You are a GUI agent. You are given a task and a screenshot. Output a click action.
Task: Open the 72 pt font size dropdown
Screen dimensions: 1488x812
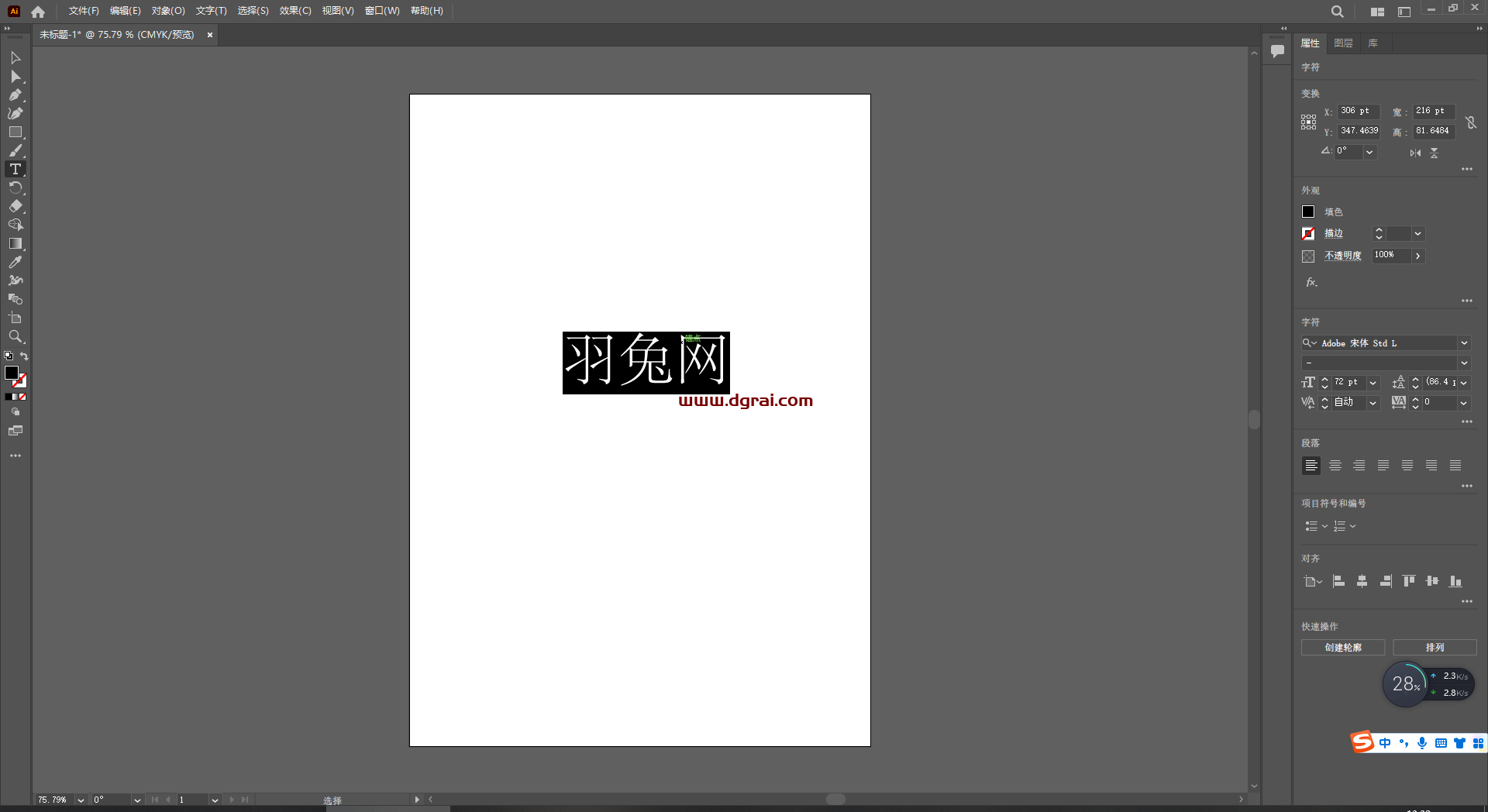(1371, 382)
